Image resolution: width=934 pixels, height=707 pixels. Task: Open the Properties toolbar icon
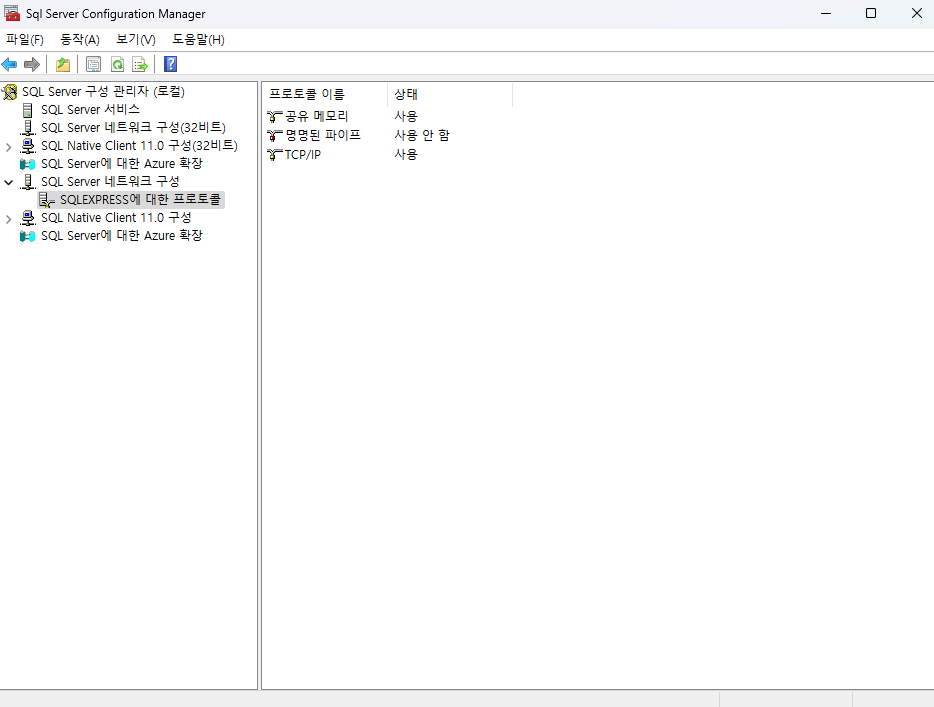[x=94, y=64]
